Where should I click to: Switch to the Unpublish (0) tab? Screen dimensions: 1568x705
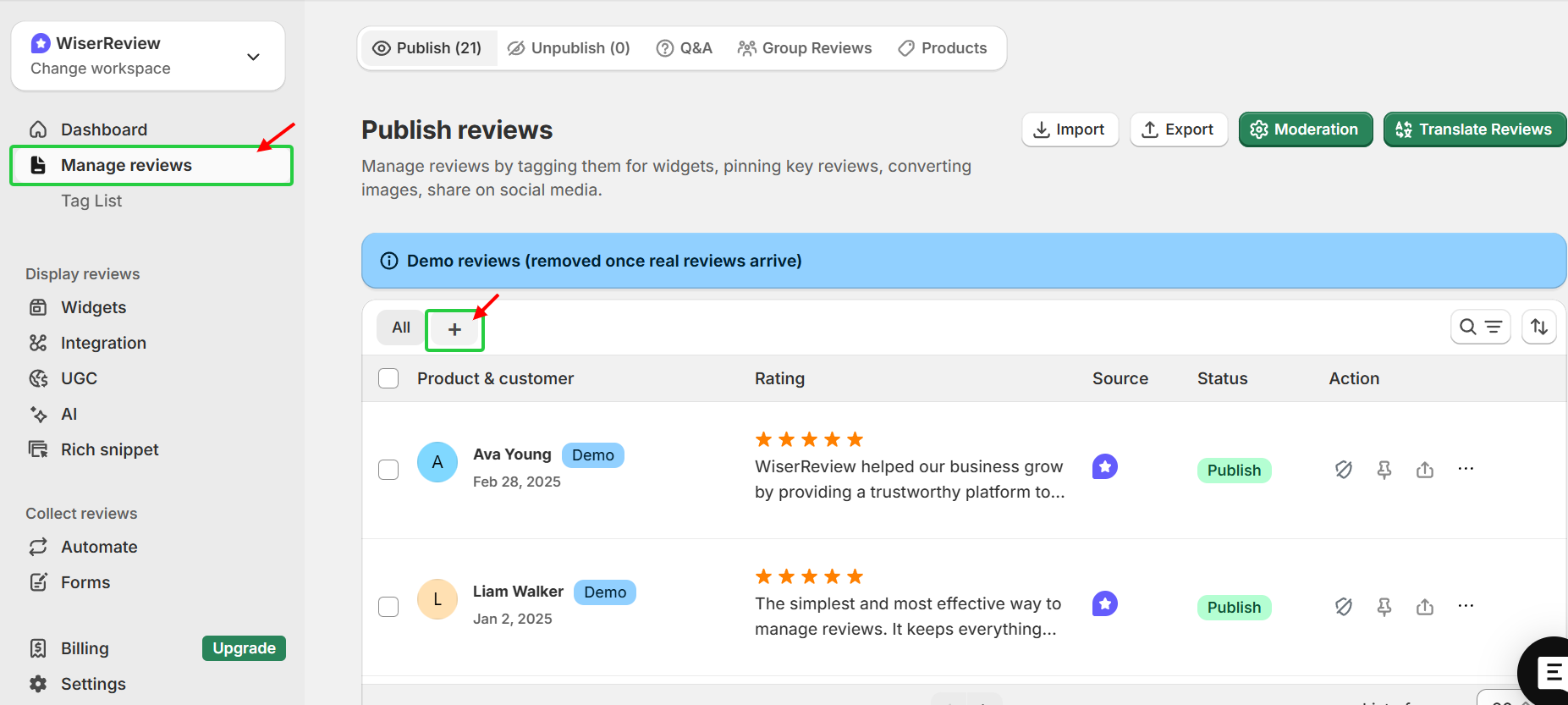pyautogui.click(x=569, y=48)
